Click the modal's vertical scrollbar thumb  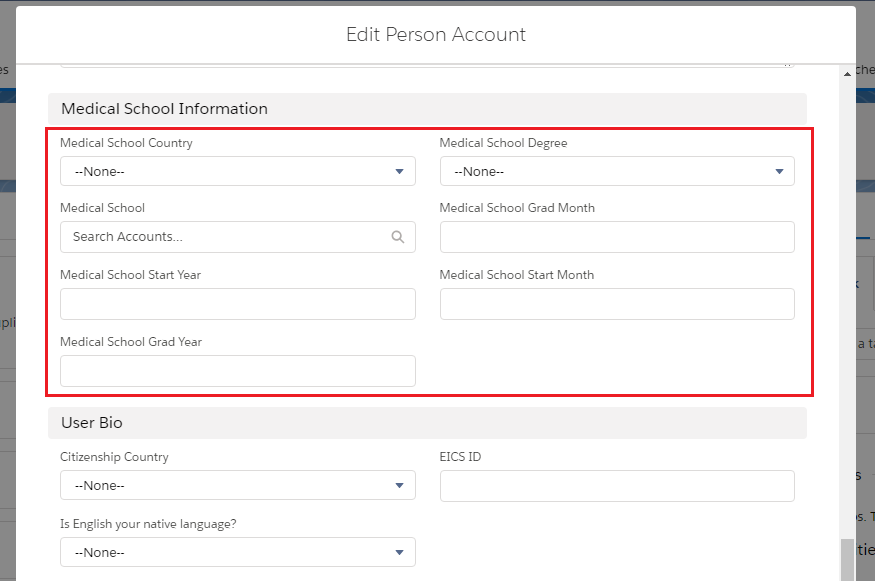click(x=847, y=560)
